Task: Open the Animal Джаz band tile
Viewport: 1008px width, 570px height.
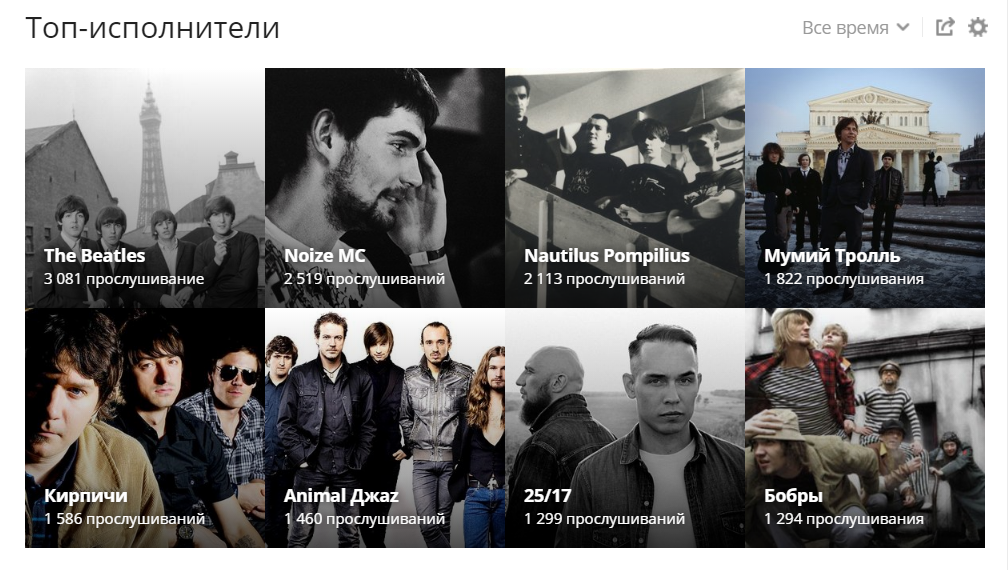Action: point(384,428)
